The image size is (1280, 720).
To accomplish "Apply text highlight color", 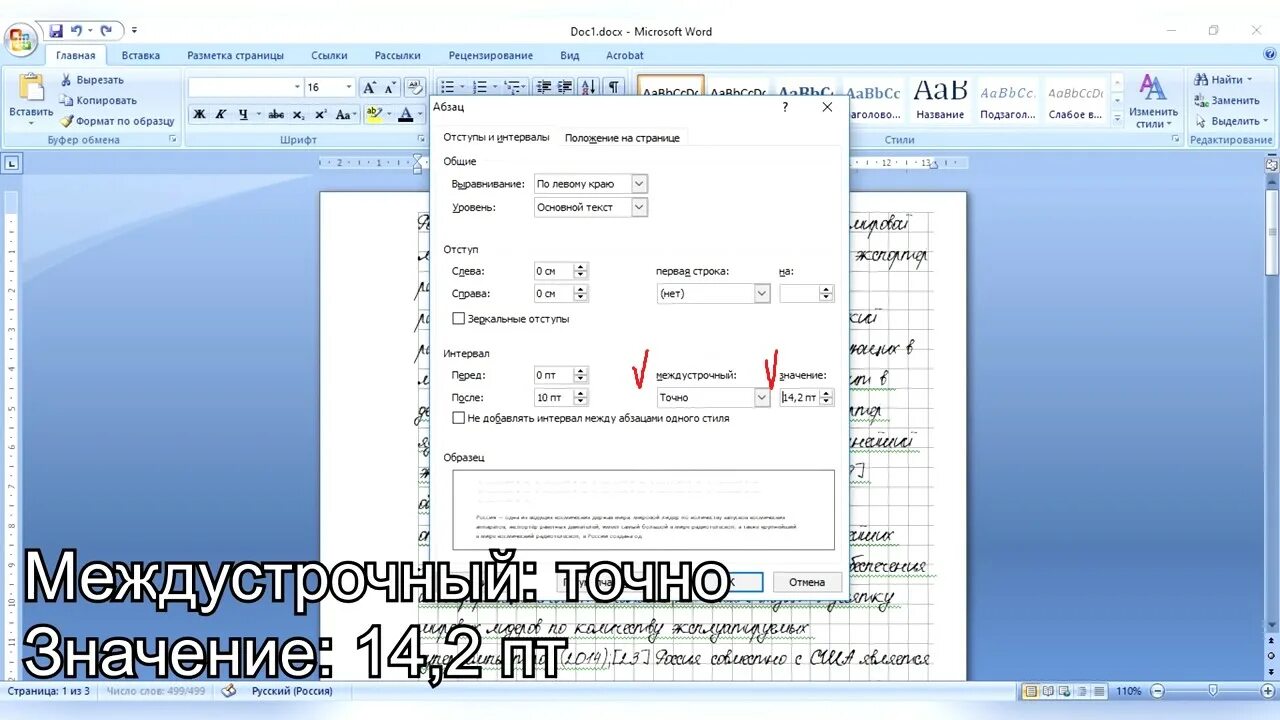I will 374,114.
